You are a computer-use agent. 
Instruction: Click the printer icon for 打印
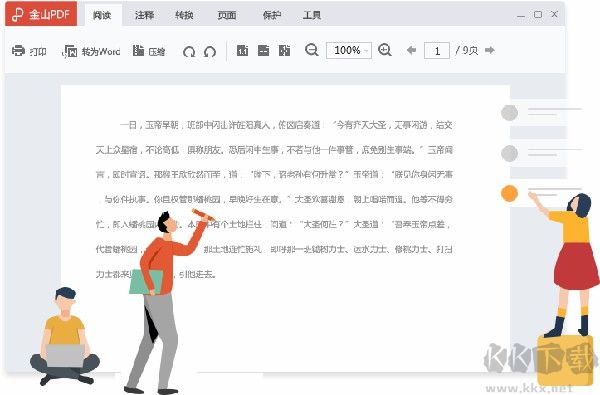(x=18, y=51)
